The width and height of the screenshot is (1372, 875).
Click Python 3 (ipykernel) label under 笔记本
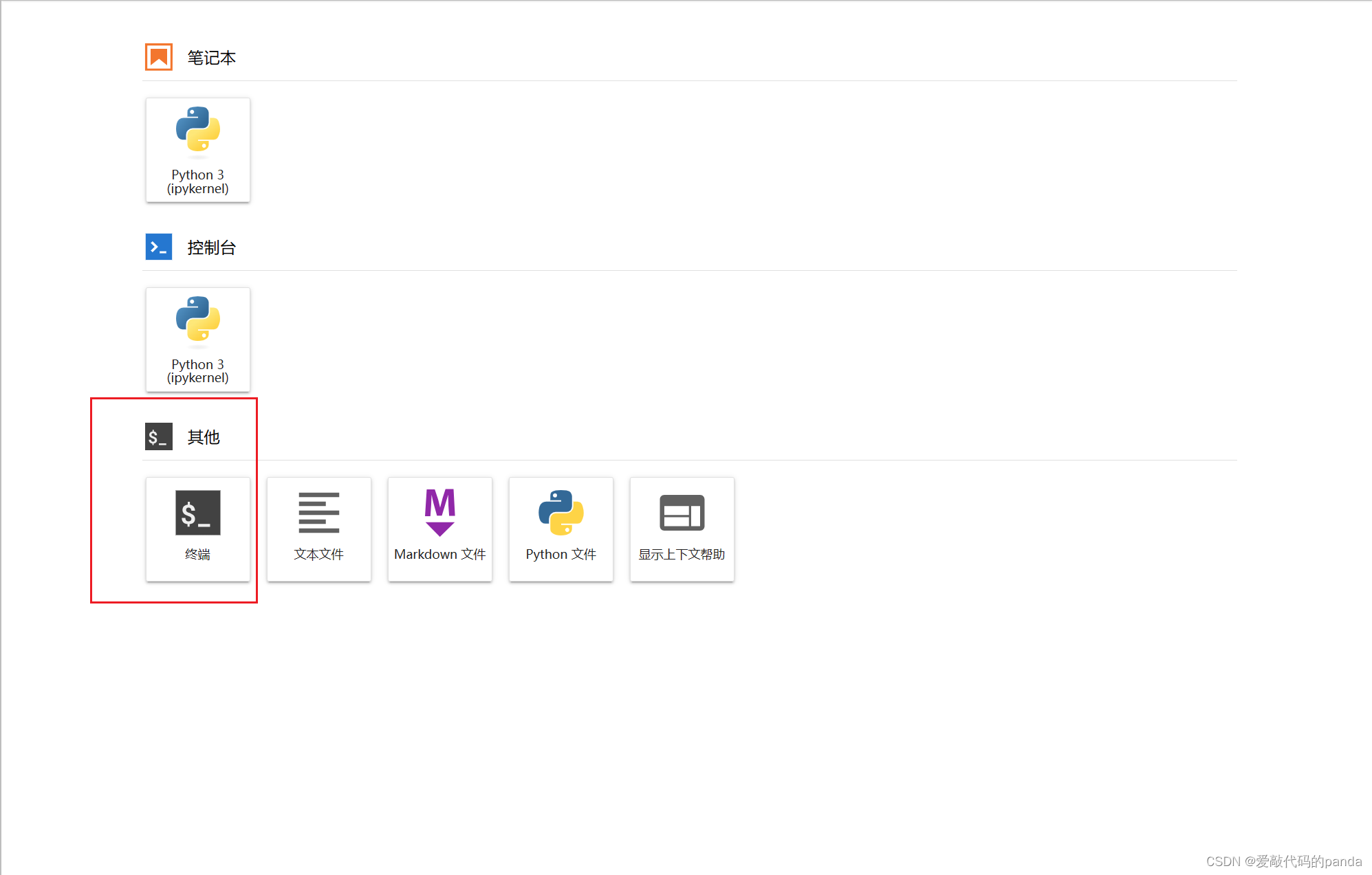[x=198, y=181]
